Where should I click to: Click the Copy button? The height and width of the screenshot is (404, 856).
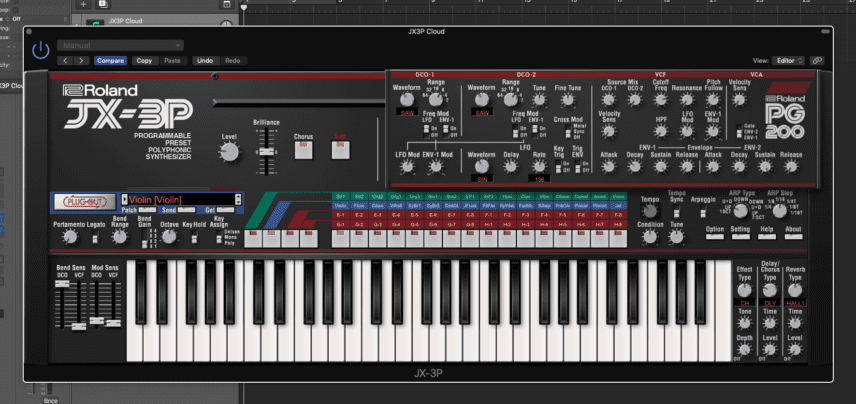[x=144, y=61]
